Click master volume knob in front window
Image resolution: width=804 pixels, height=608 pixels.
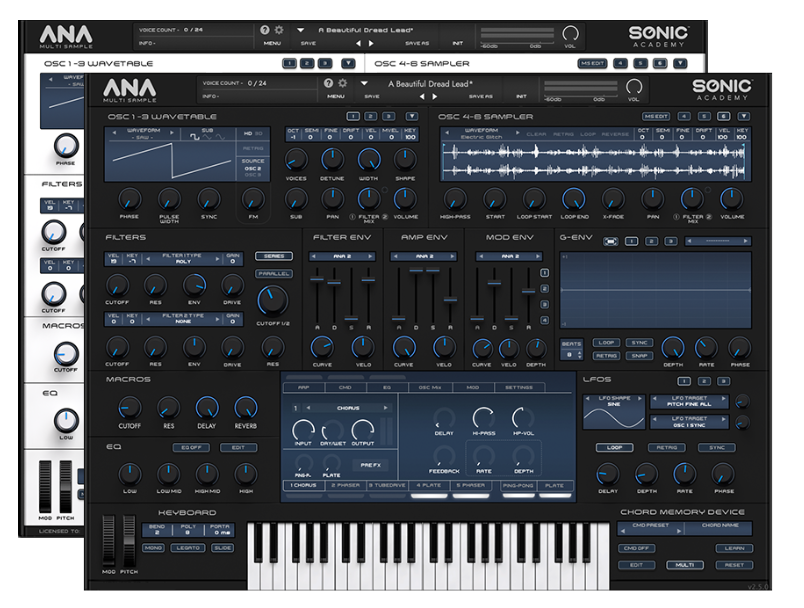634,87
